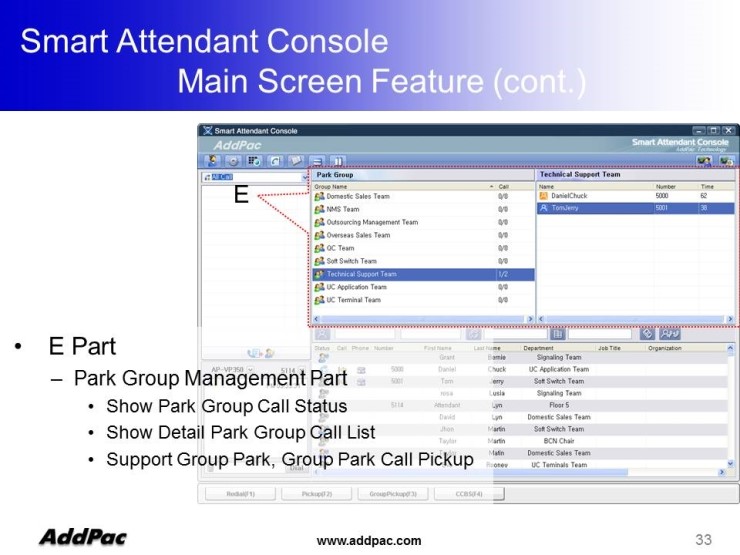Screen dimensions: 740x555
Task: Click the Redial(F1) button
Action: click(x=240, y=494)
